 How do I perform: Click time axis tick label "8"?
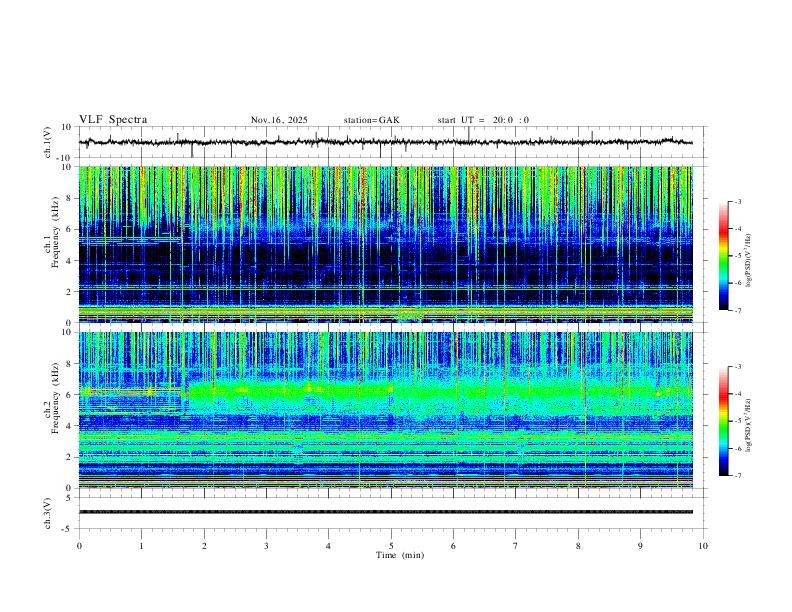tap(578, 546)
